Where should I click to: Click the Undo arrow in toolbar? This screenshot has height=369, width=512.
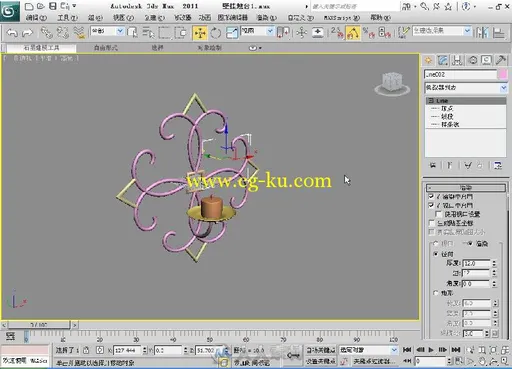pos(12,33)
